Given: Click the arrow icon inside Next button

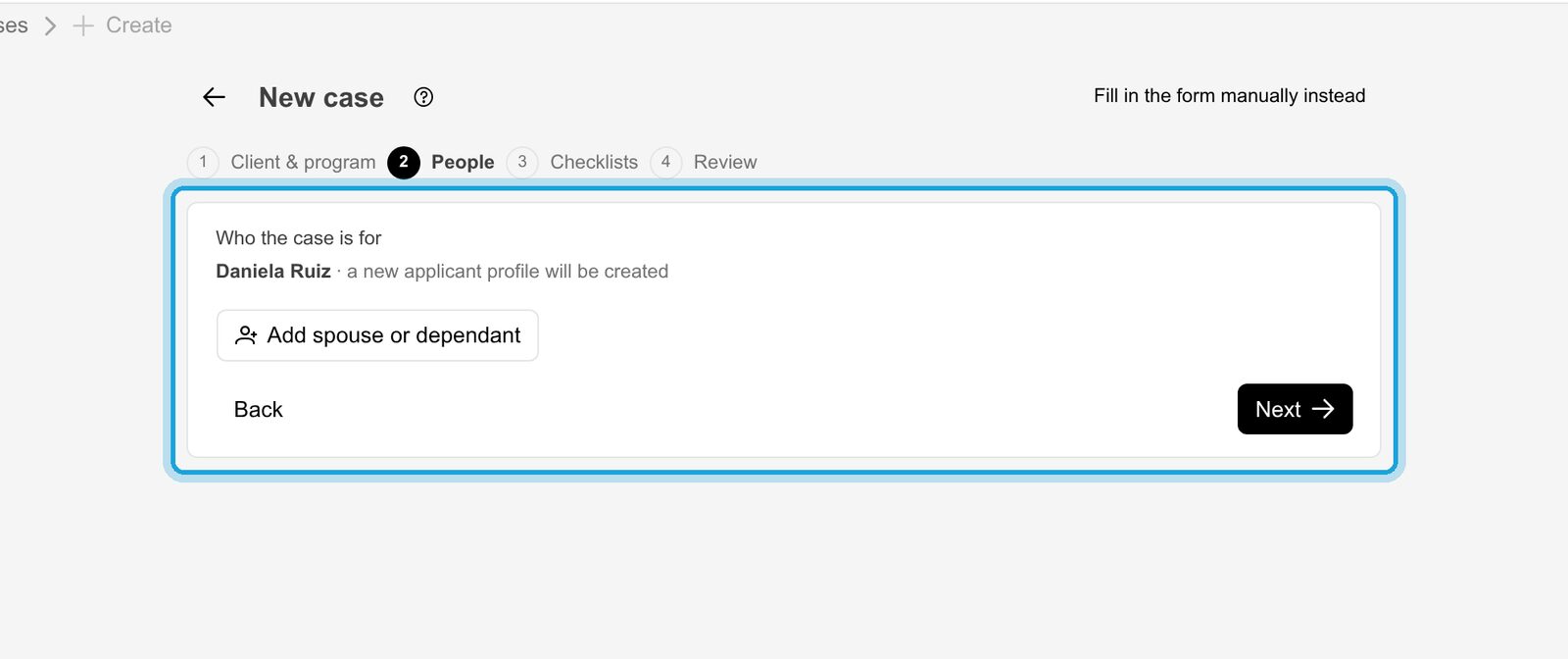Looking at the screenshot, I should pyautogui.click(x=1323, y=409).
